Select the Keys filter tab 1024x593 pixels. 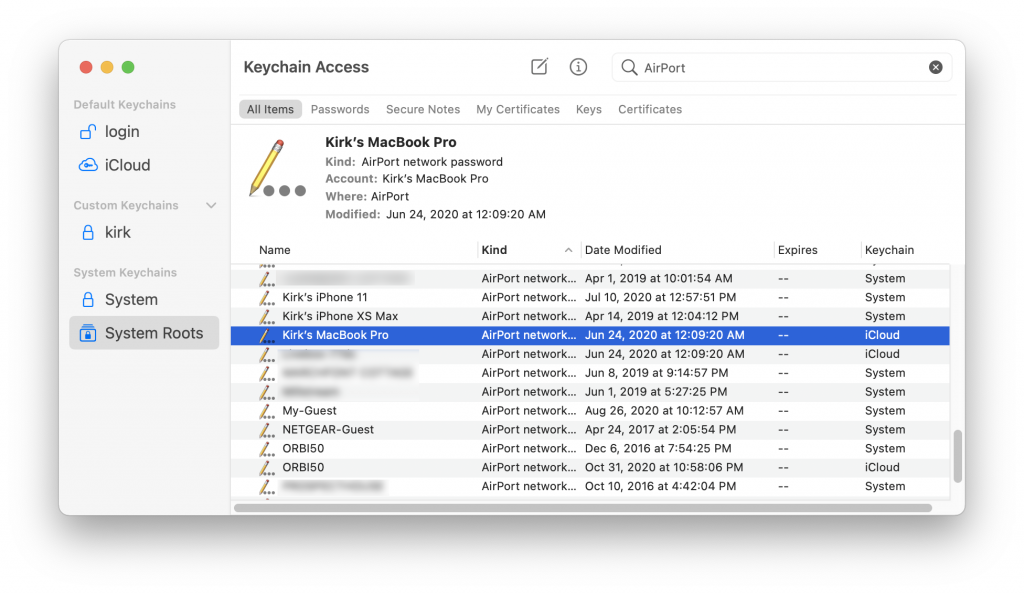[x=589, y=109]
